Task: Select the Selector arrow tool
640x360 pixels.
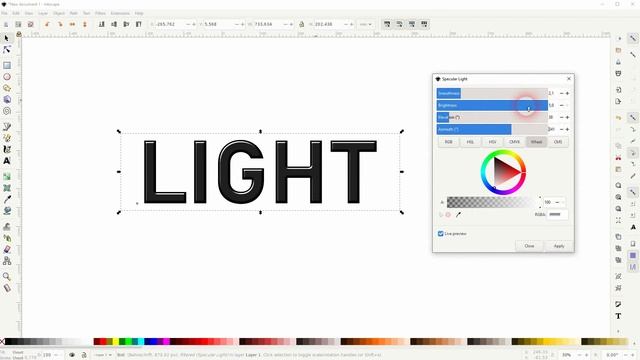Action: (7, 38)
